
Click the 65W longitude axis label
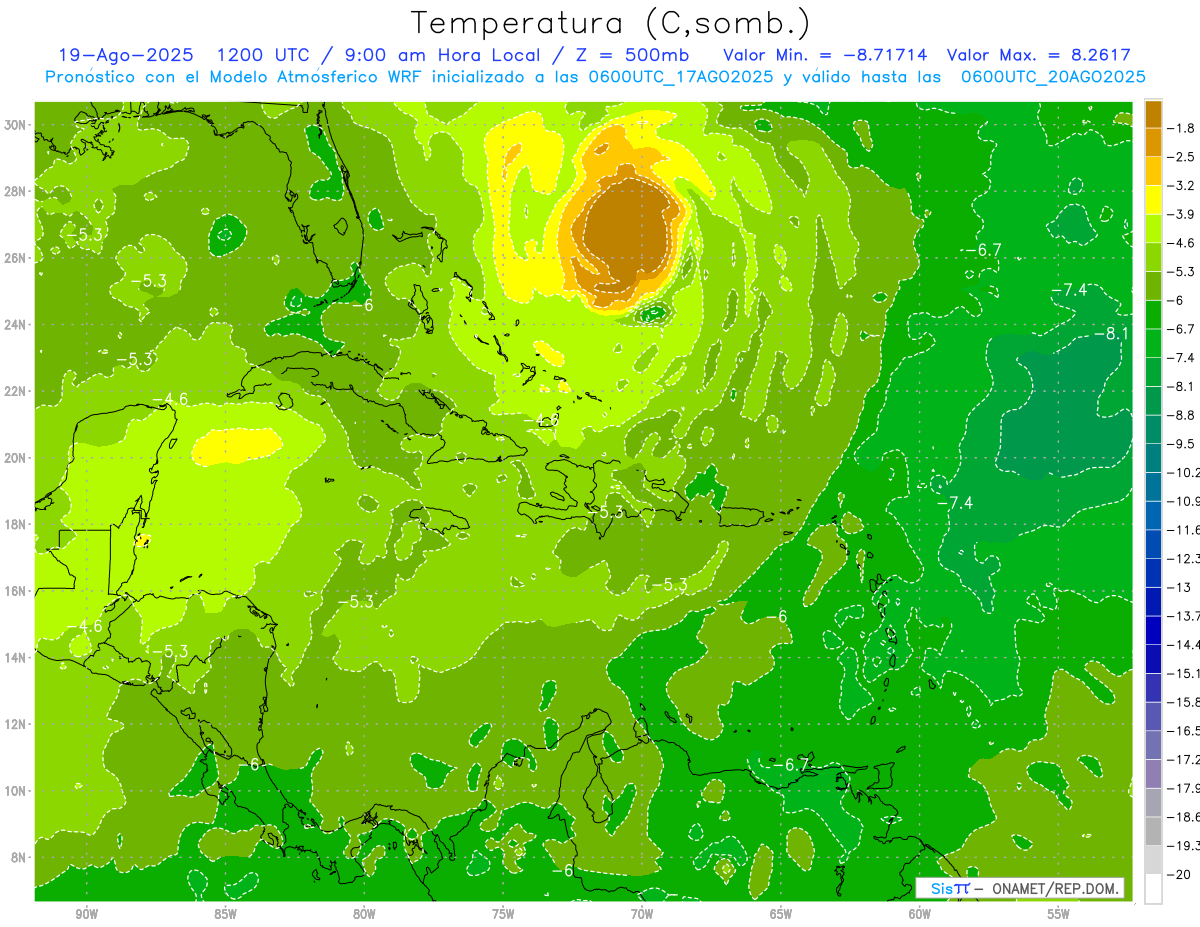781,914
